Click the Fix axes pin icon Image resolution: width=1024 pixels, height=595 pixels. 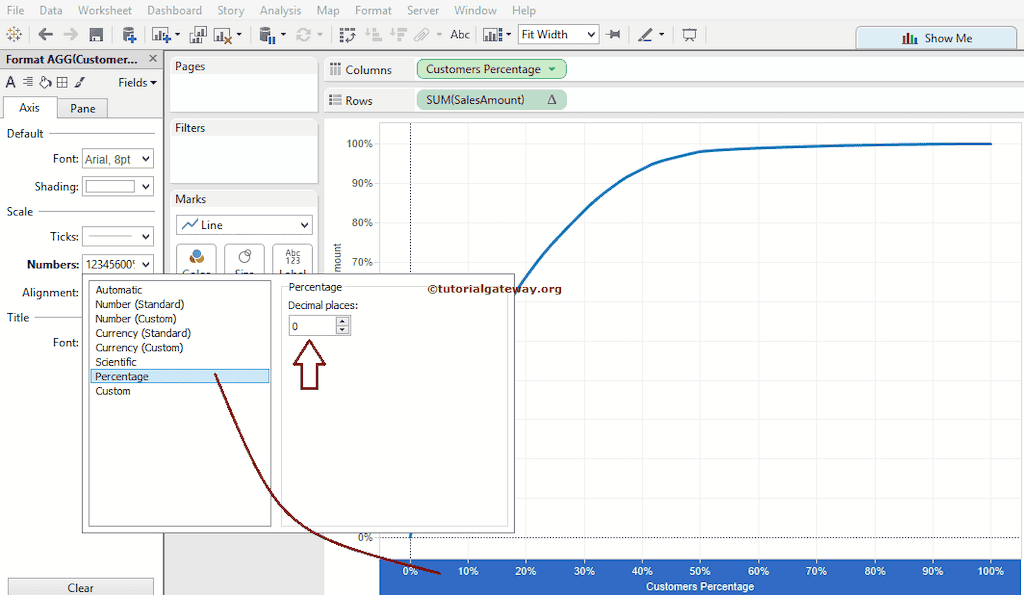[614, 35]
